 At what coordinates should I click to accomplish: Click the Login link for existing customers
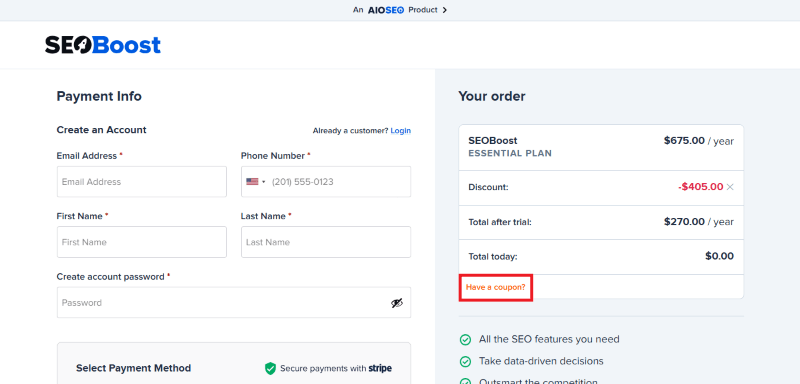point(401,131)
